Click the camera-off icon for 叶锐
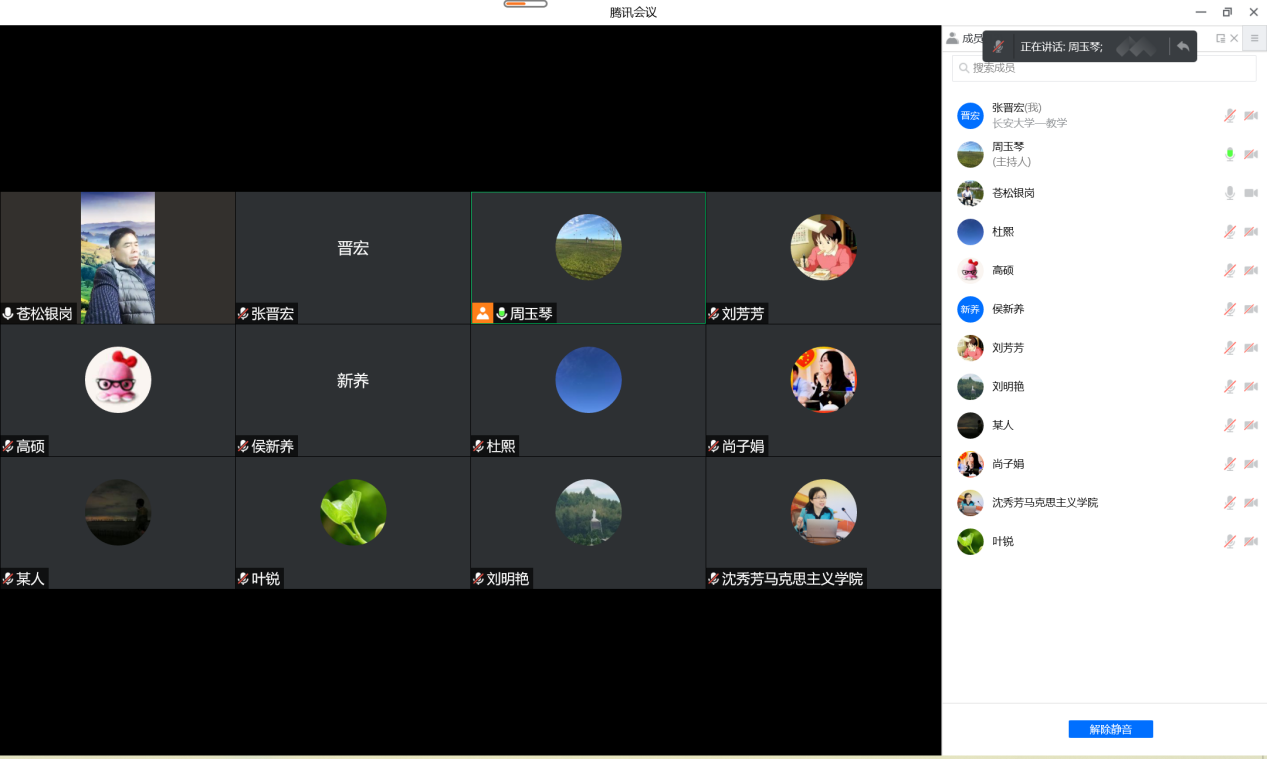 1250,541
